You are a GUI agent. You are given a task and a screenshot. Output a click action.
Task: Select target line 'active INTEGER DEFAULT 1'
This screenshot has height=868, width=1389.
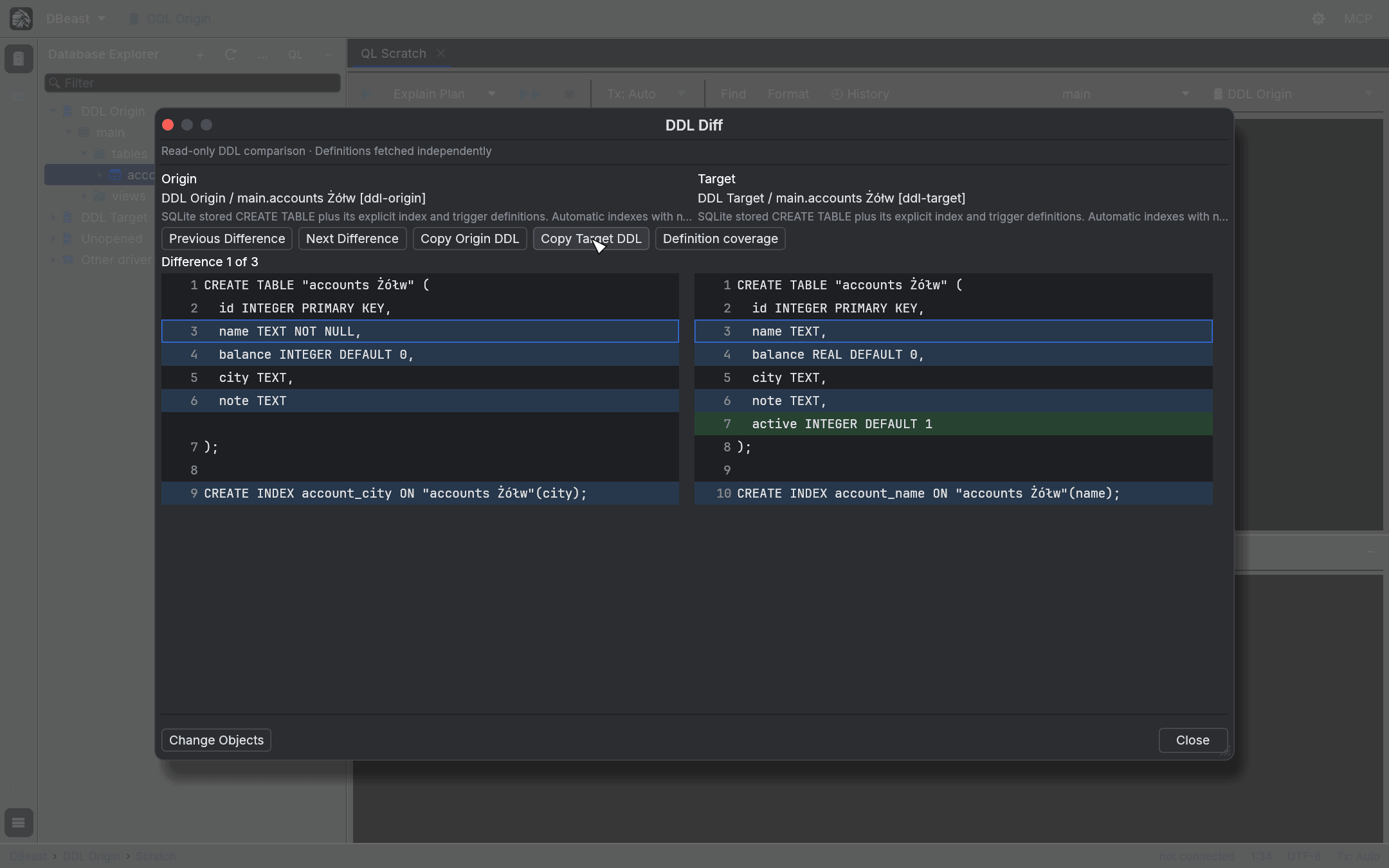pyautogui.click(x=953, y=424)
